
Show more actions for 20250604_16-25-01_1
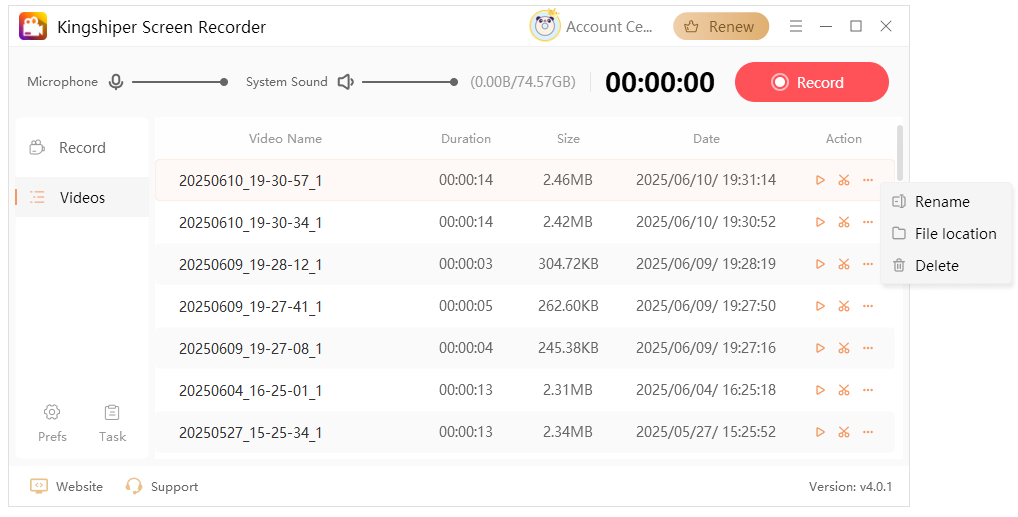pos(867,390)
